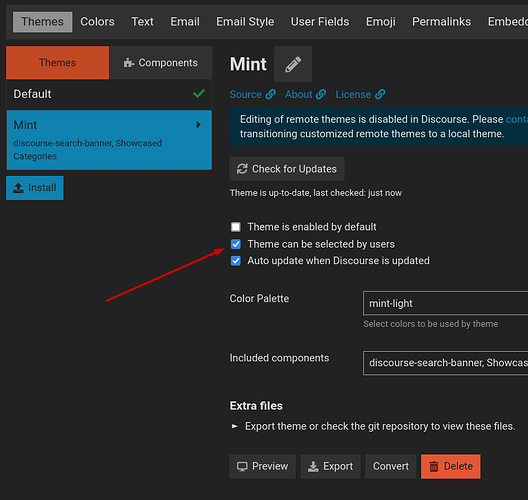This screenshot has height=500, width=528.
Task: Expand the Extra files disclosure triangle
Action: (234, 426)
